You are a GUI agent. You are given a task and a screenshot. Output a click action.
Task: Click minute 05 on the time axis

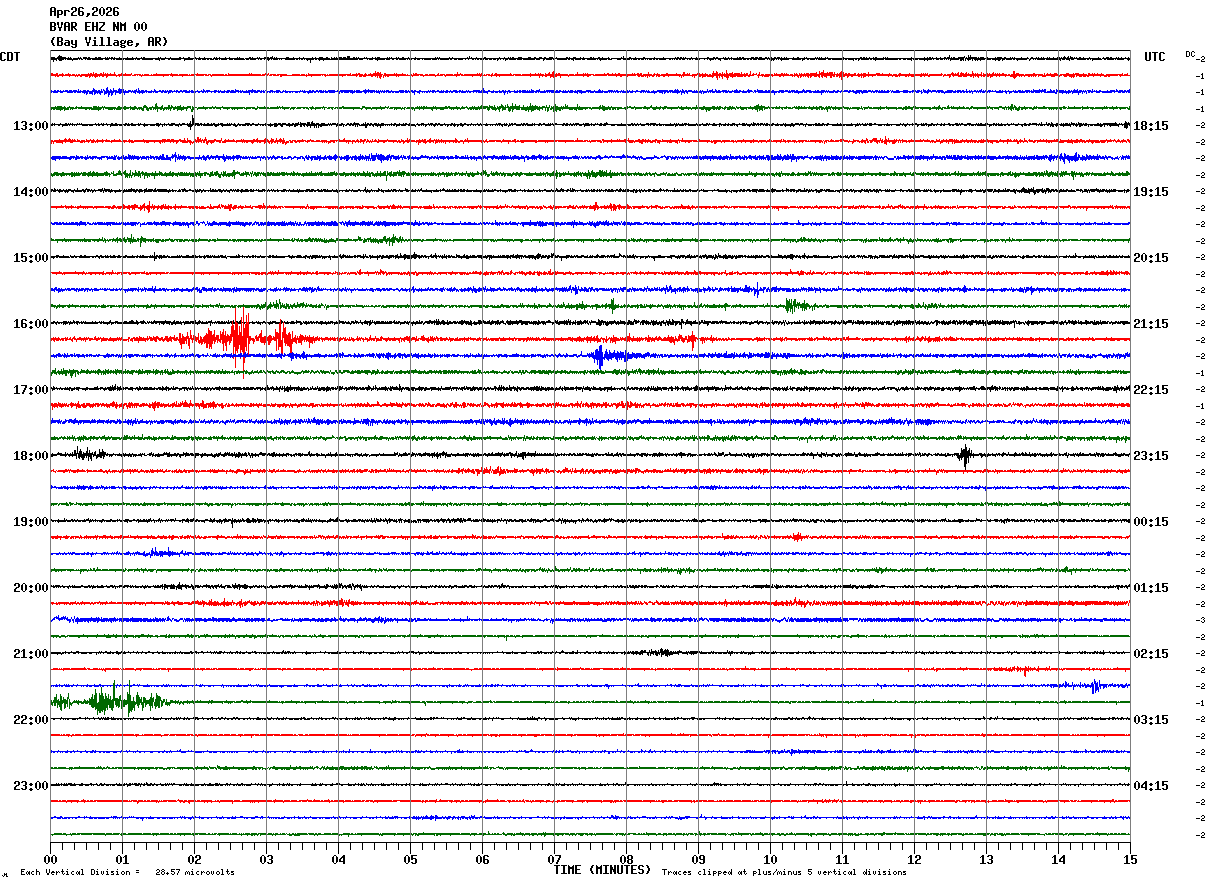410,859
